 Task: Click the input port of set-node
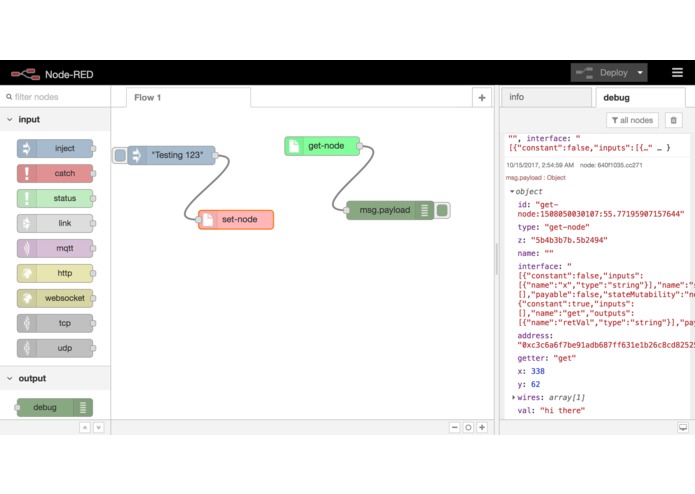tap(198, 219)
